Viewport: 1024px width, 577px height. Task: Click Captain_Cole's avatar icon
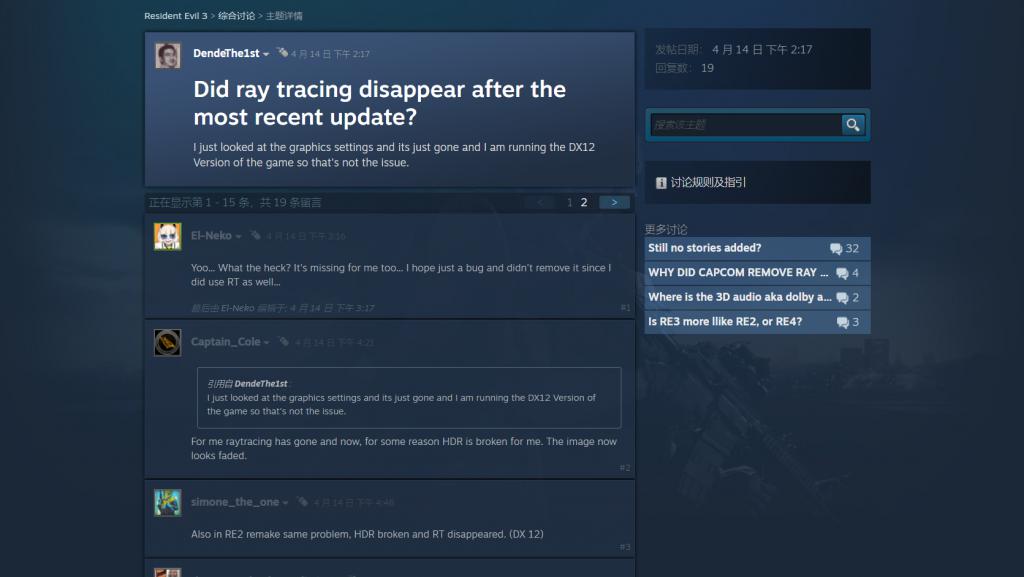point(167,343)
